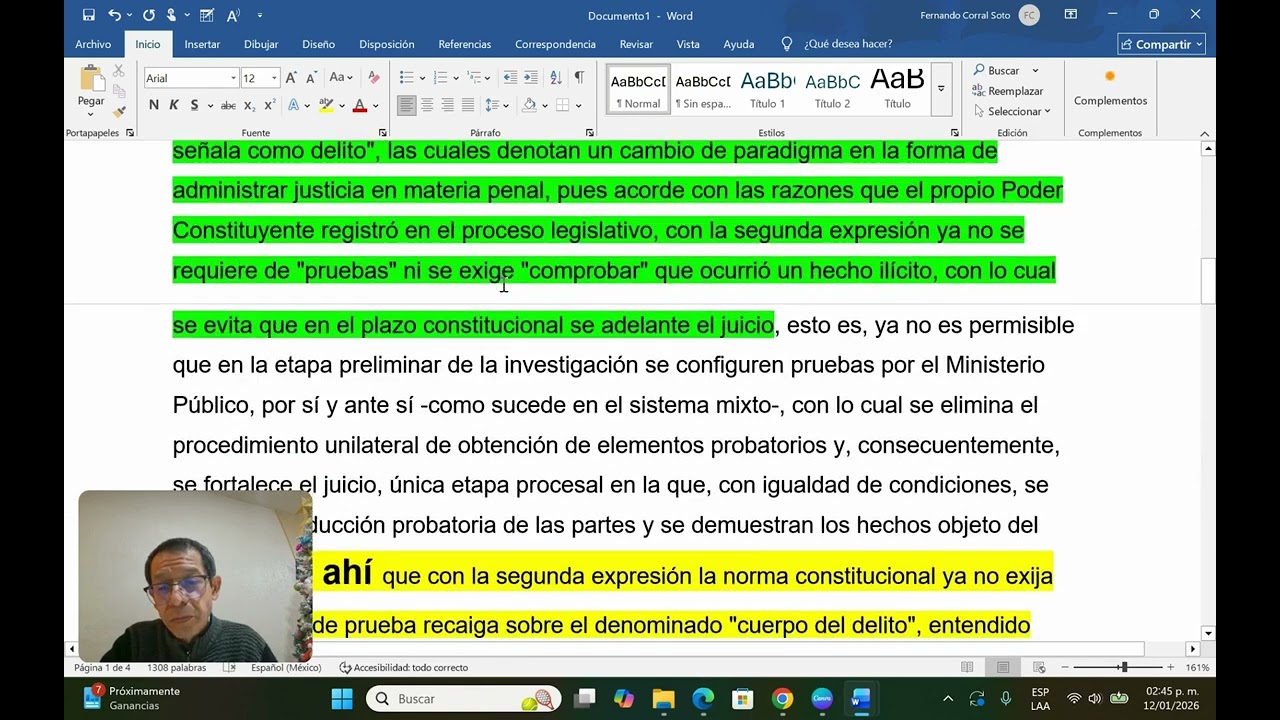Open Word from the Windows taskbar
The image size is (1280, 720).
point(860,699)
